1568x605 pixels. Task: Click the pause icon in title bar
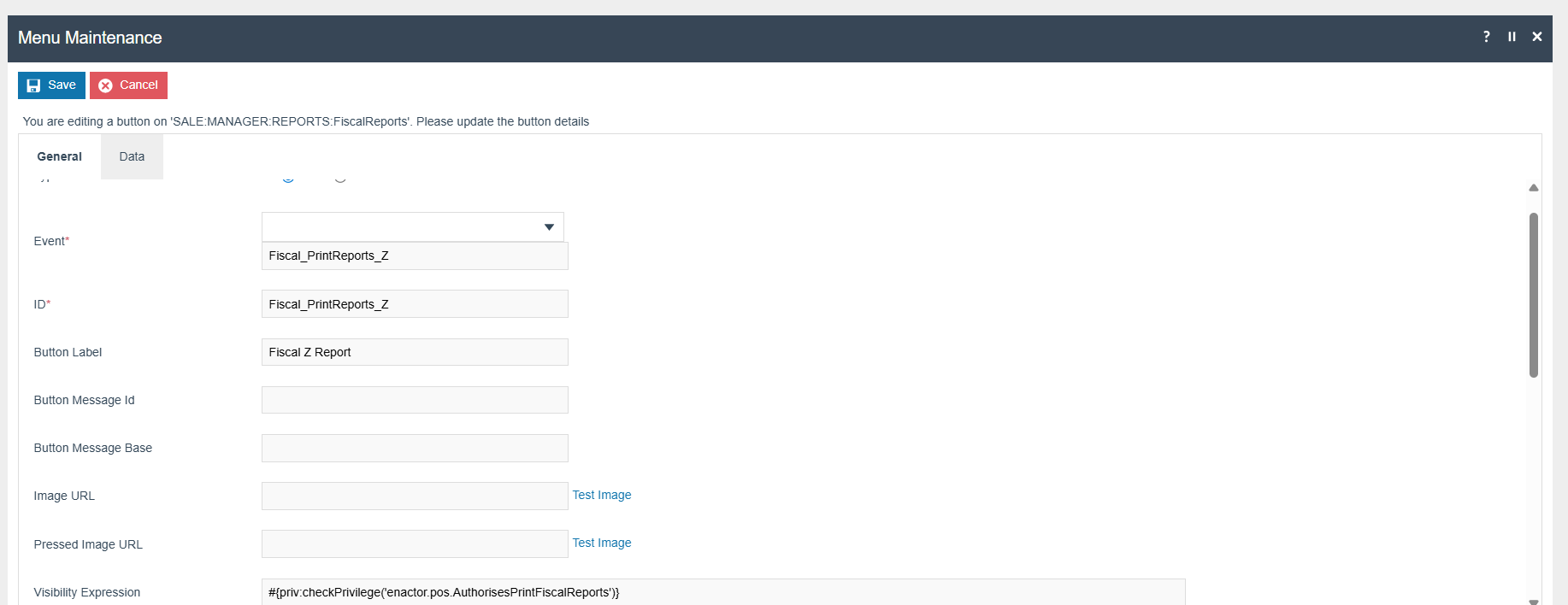click(x=1512, y=37)
